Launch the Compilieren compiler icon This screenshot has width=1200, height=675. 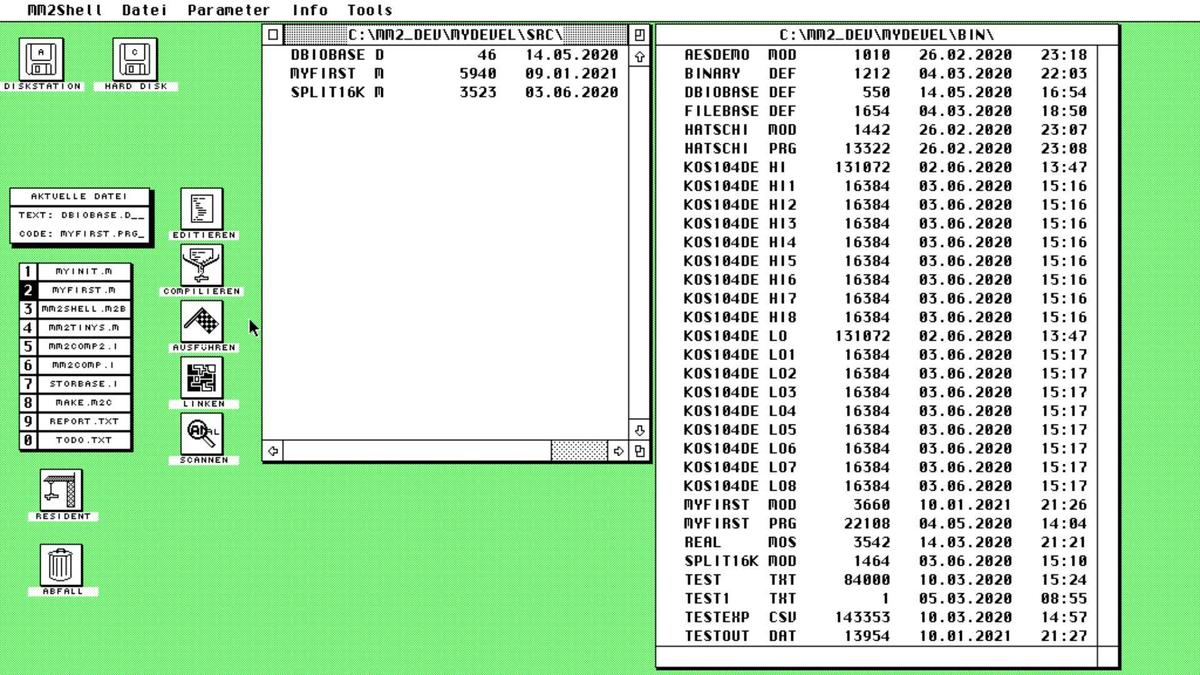202,267
